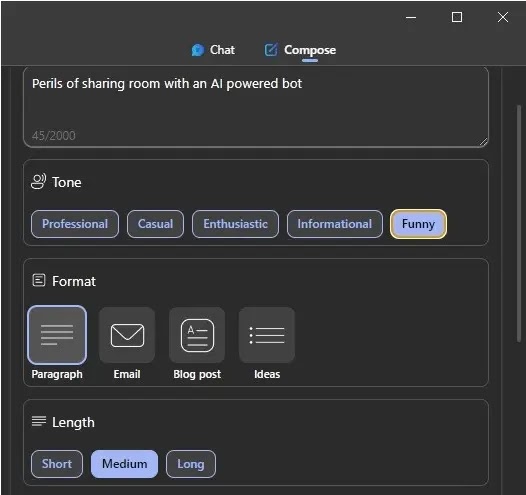Click the "Blog post" label text
This screenshot has height=495, width=526.
coord(197,374)
